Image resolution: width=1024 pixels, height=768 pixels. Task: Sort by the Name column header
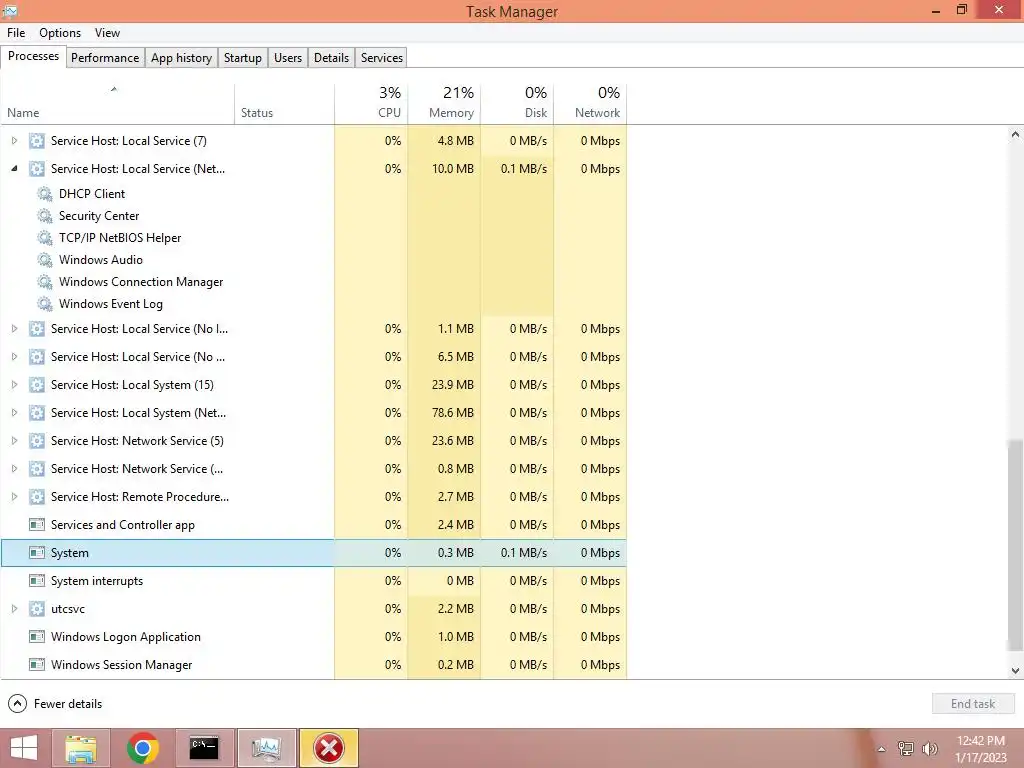[118, 104]
